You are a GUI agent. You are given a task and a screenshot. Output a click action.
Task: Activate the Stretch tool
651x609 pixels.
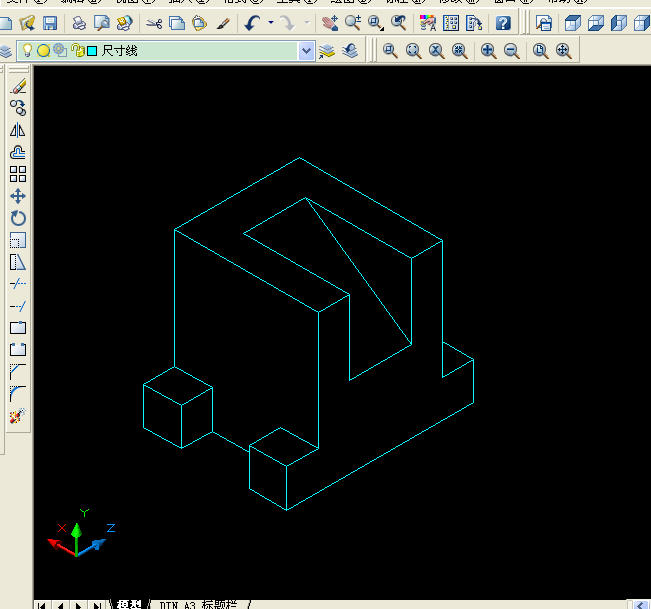[x=18, y=262]
